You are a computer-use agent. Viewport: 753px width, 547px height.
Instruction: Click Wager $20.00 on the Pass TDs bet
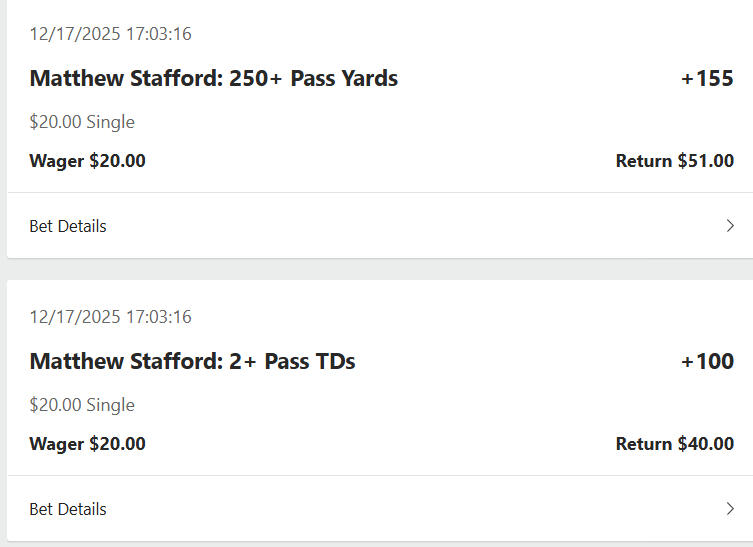coord(87,443)
